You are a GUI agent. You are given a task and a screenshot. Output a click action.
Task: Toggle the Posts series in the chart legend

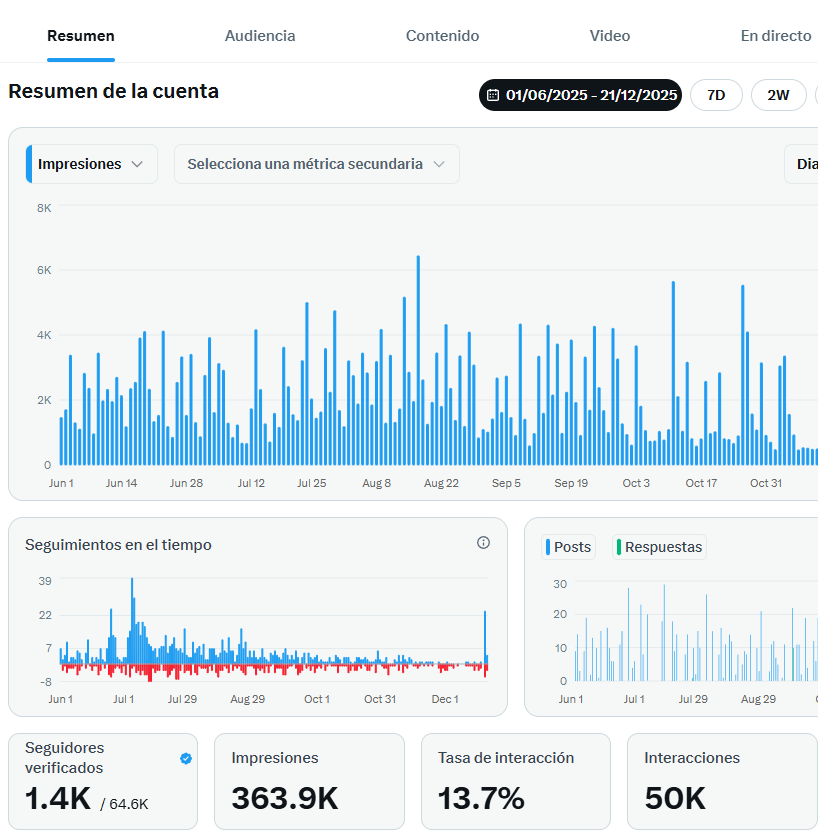pyautogui.click(x=569, y=547)
